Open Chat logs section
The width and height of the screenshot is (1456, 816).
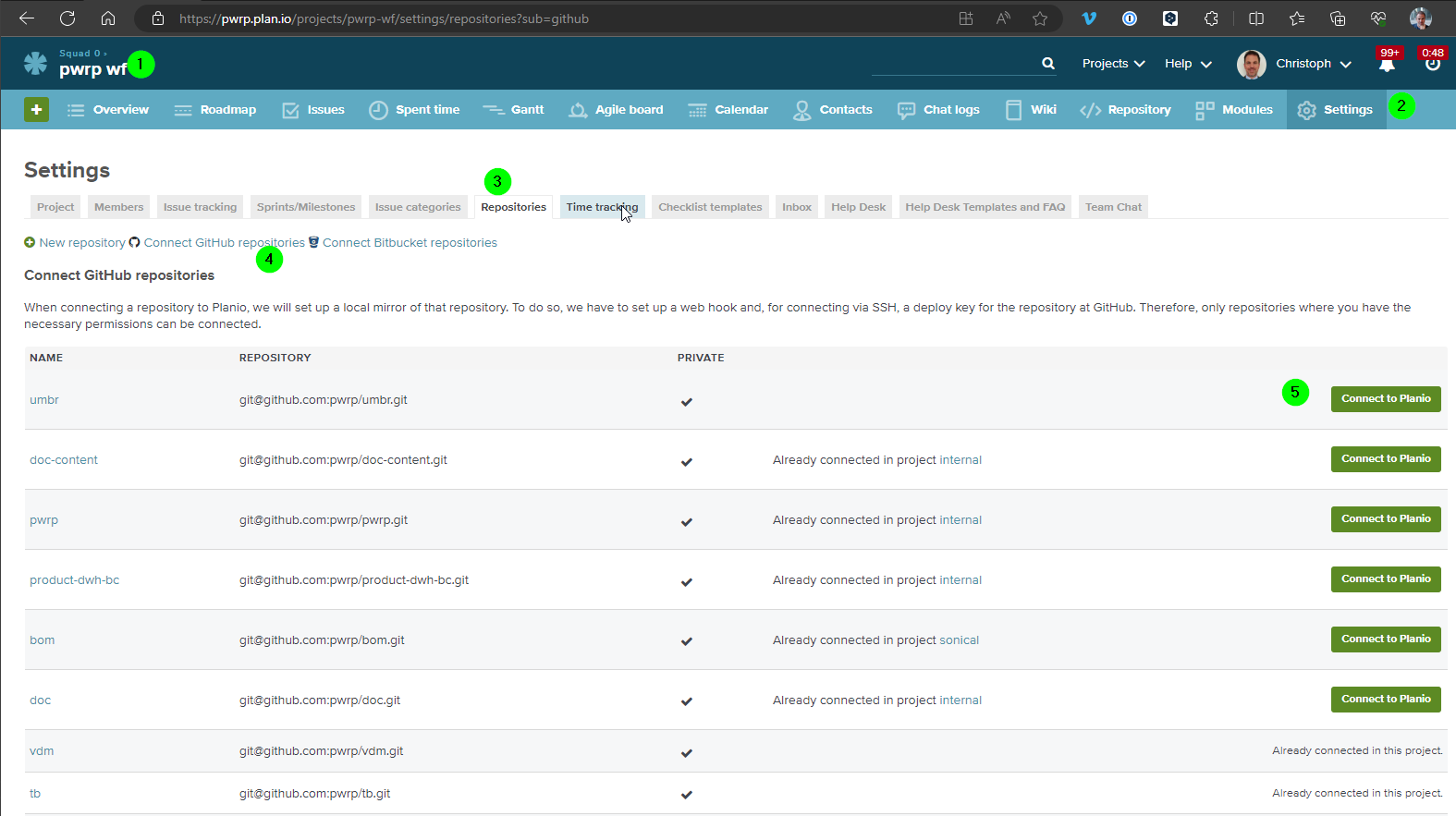click(x=938, y=110)
